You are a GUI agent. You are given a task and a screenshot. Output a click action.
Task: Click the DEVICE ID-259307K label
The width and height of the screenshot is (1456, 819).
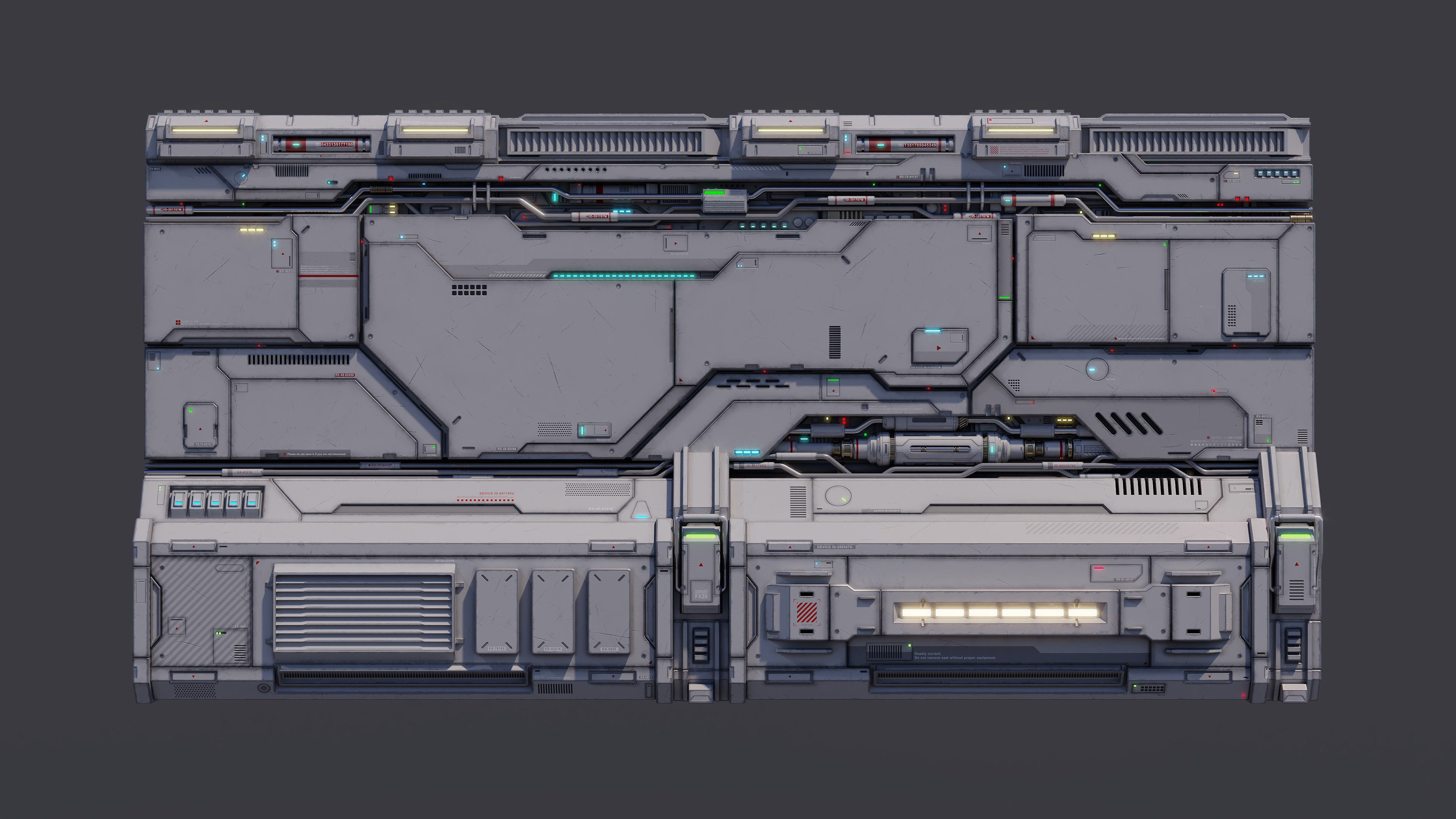coord(835,546)
